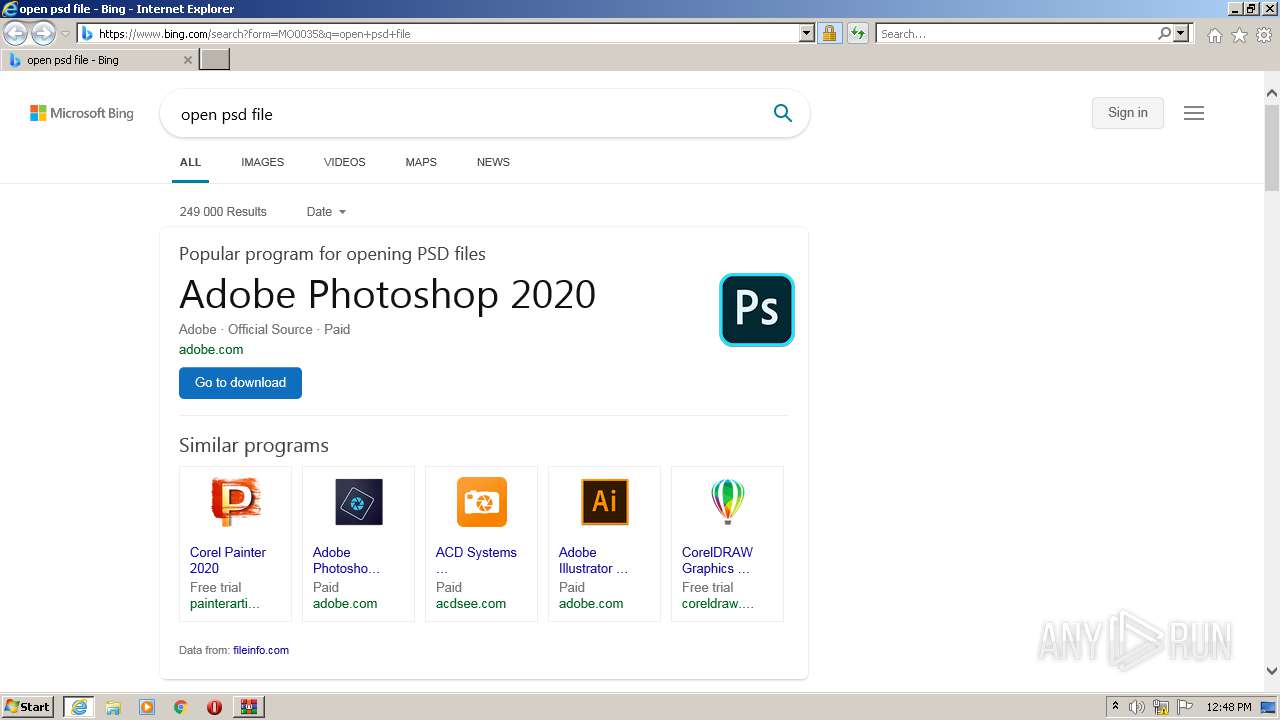The width and height of the screenshot is (1280, 720).
Task: Open the media player taskbar icon
Action: [147, 707]
